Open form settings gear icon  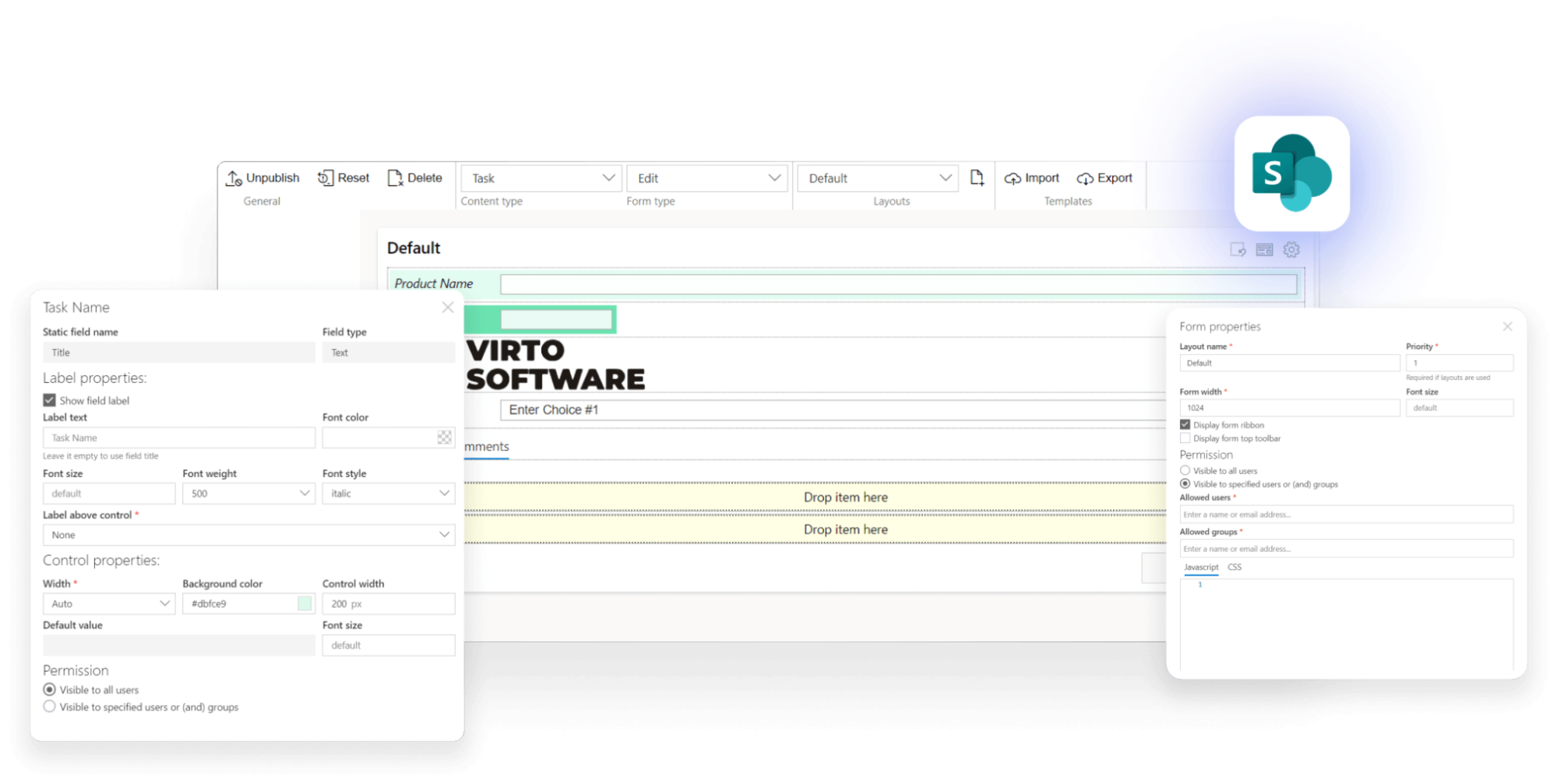pos(1291,250)
